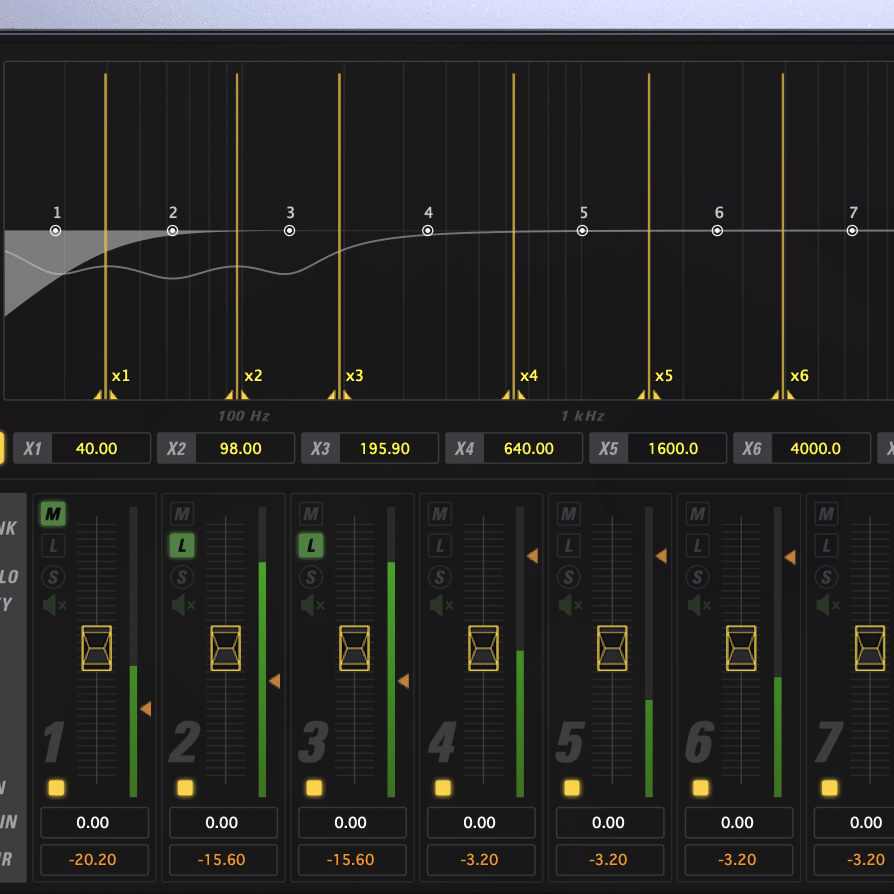Click the orange level marker on band 6
The image size is (894, 894).
pyautogui.click(x=790, y=557)
